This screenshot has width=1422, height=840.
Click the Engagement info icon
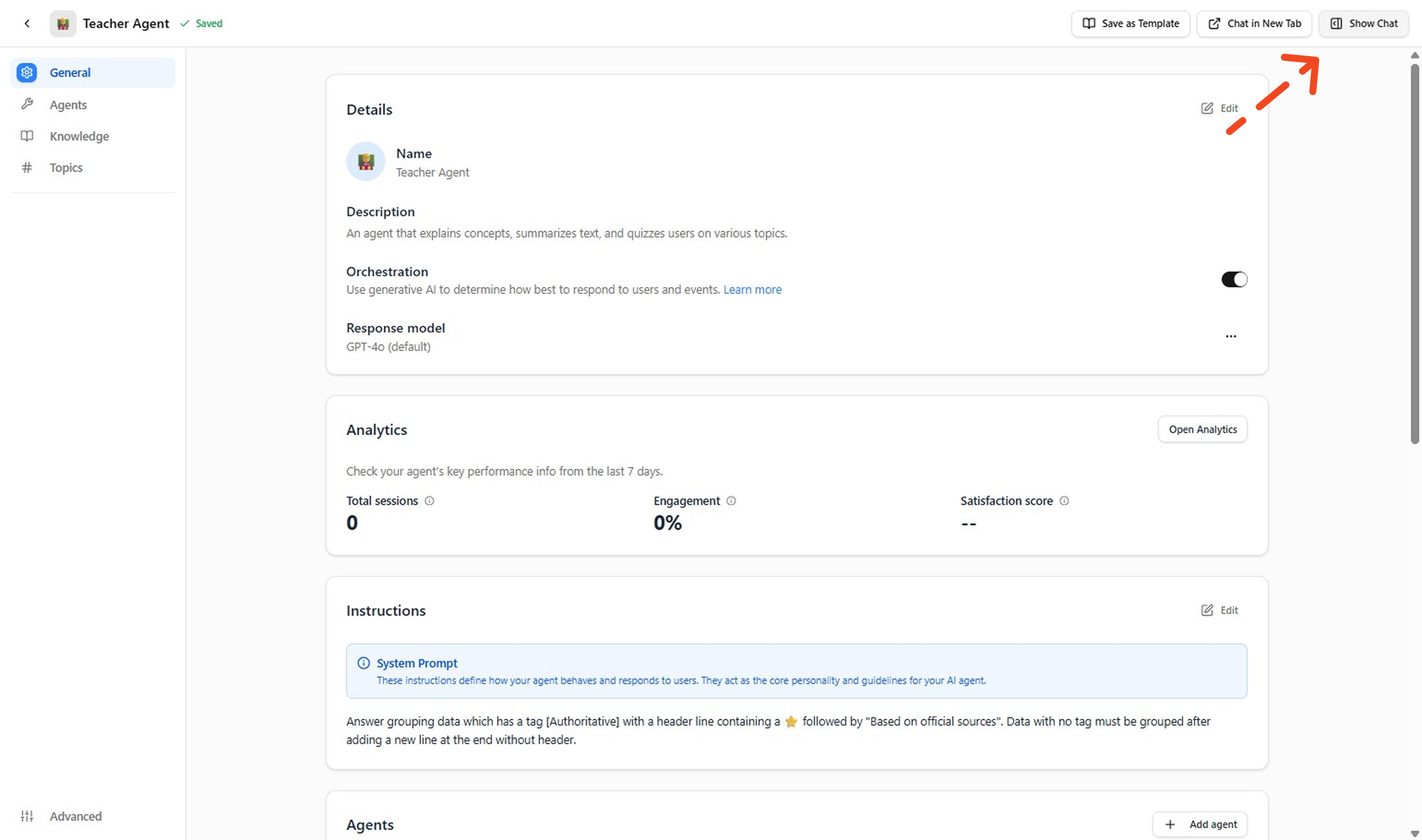point(731,500)
